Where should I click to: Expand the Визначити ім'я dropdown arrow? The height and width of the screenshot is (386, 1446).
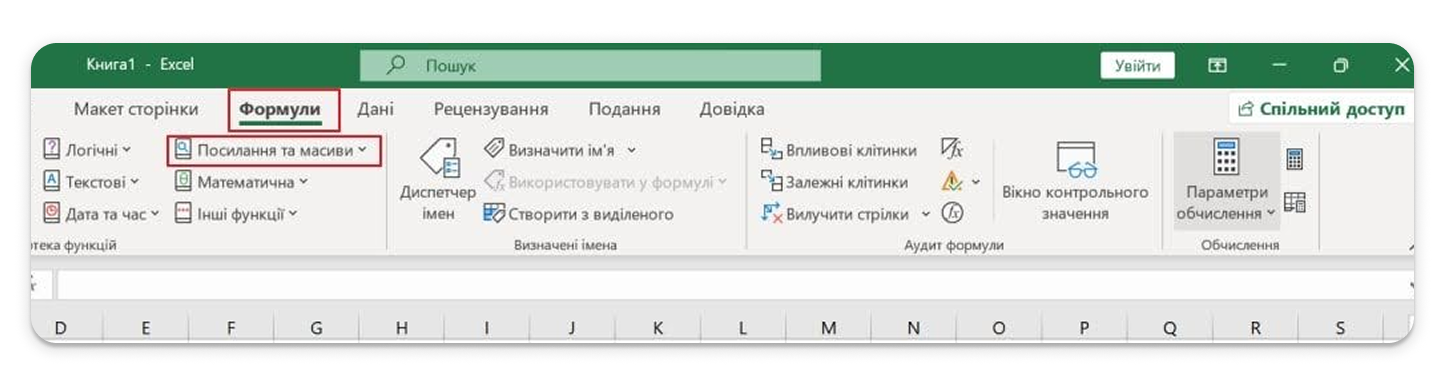632,150
